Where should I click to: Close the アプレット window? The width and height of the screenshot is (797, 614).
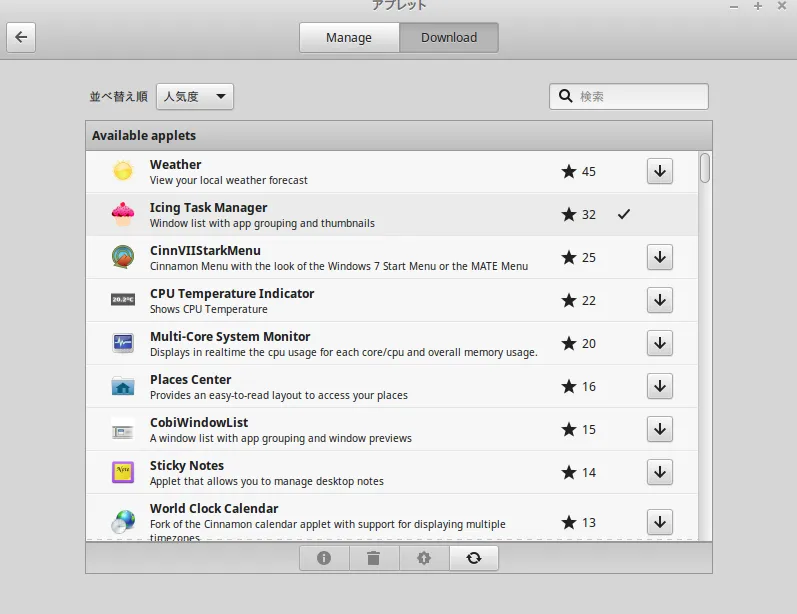coord(782,6)
